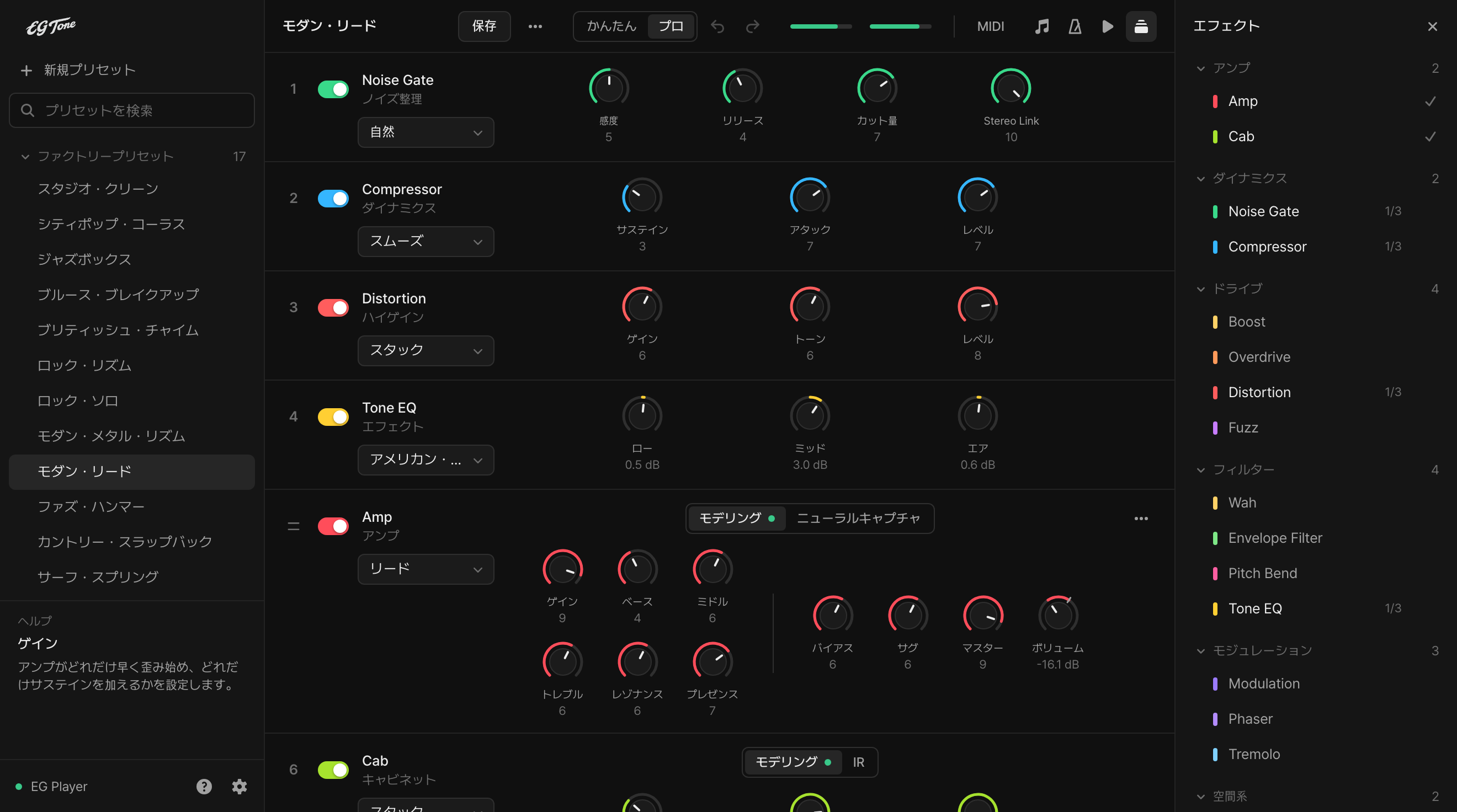The width and height of the screenshot is (1457, 812).
Task: Click the EG Player status link
Action: coord(52,786)
